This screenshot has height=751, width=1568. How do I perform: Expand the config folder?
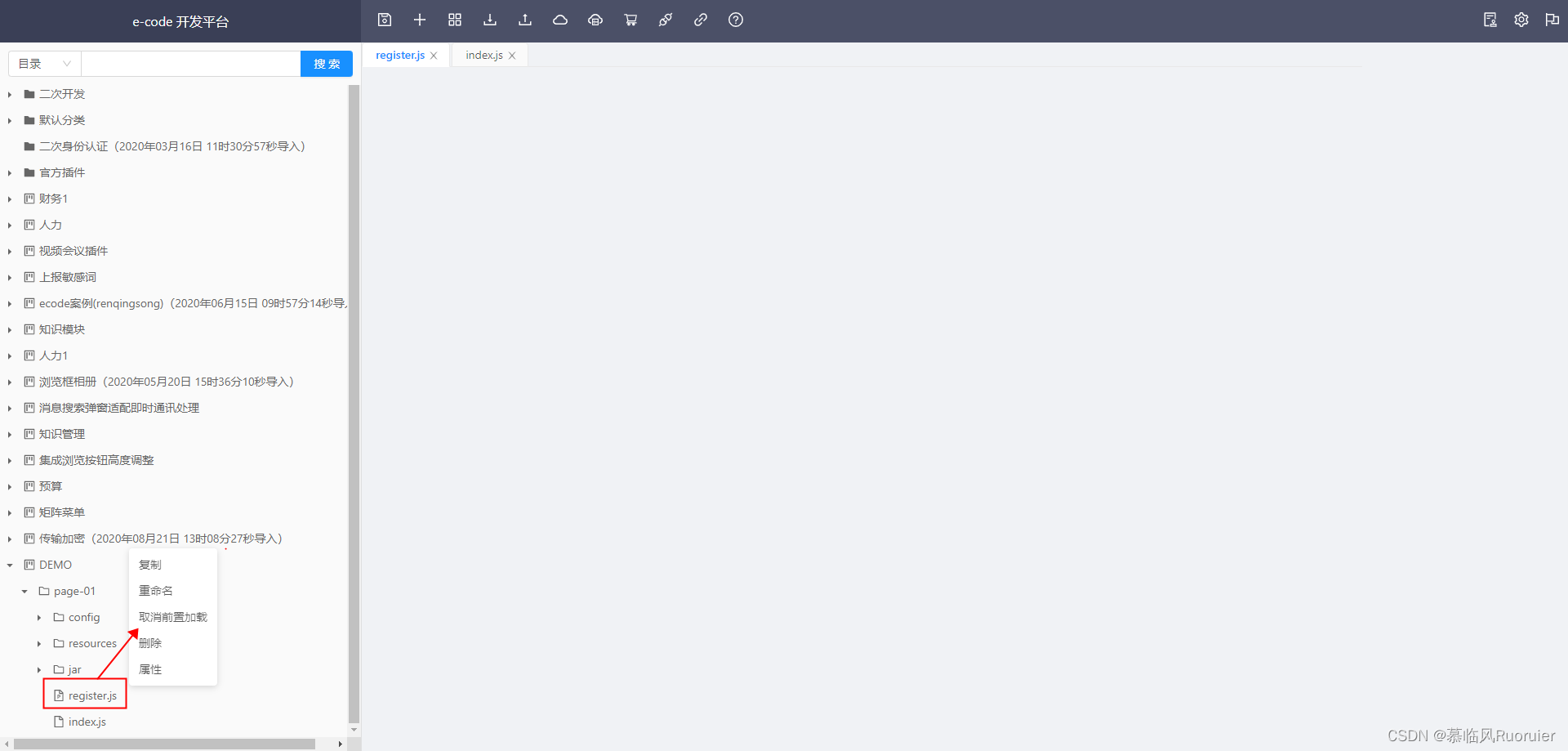click(39, 618)
